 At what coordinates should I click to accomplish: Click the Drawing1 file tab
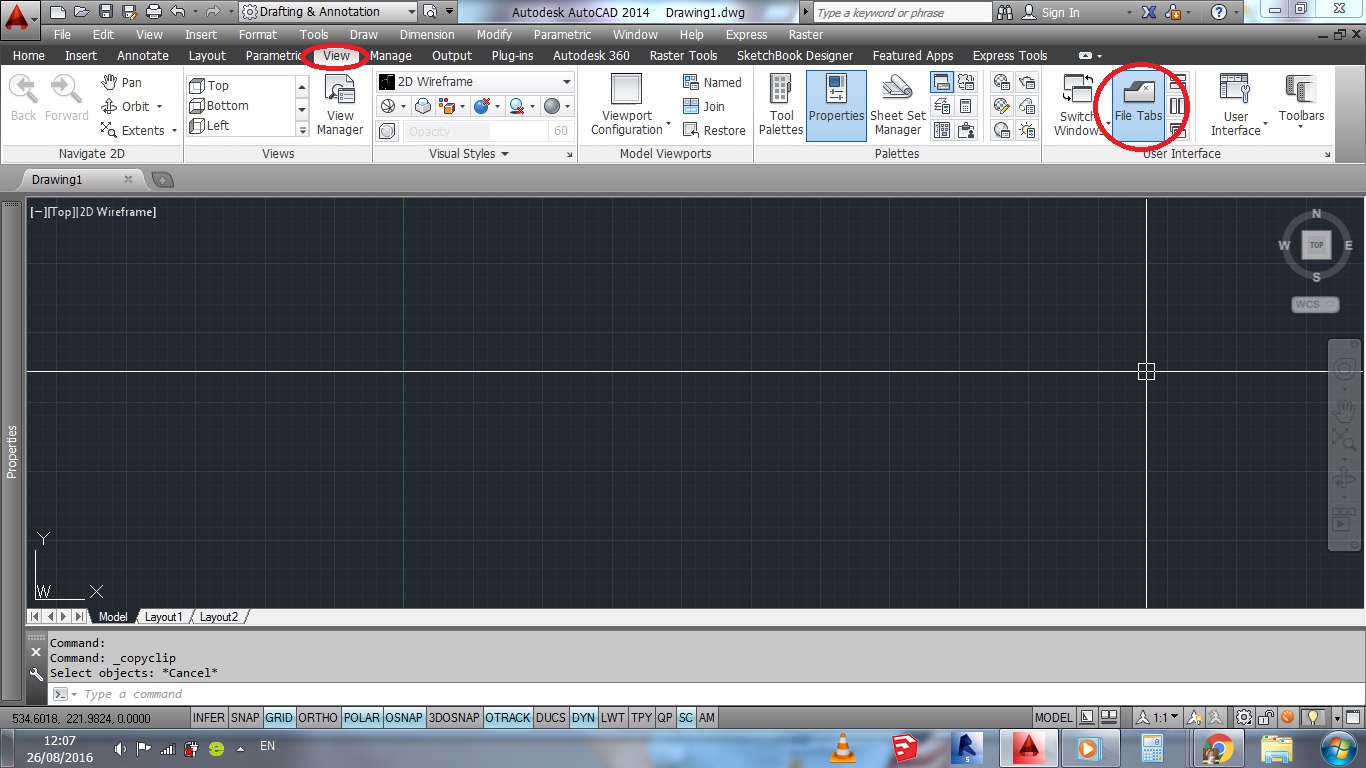coord(80,180)
